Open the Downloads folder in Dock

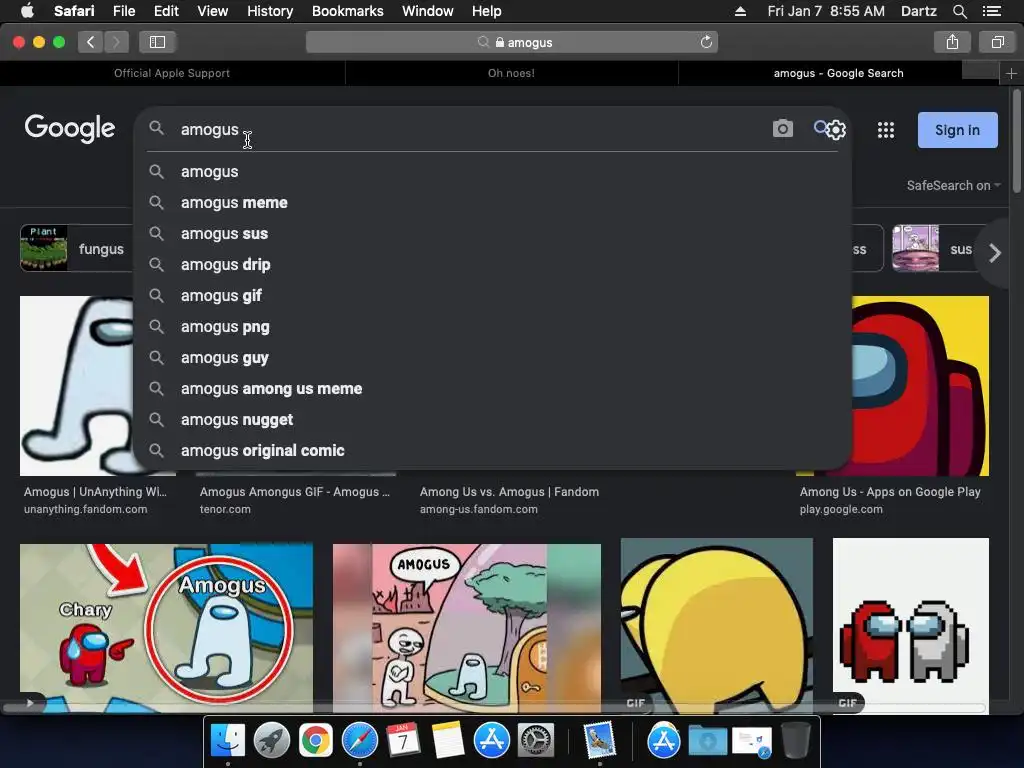click(707, 741)
